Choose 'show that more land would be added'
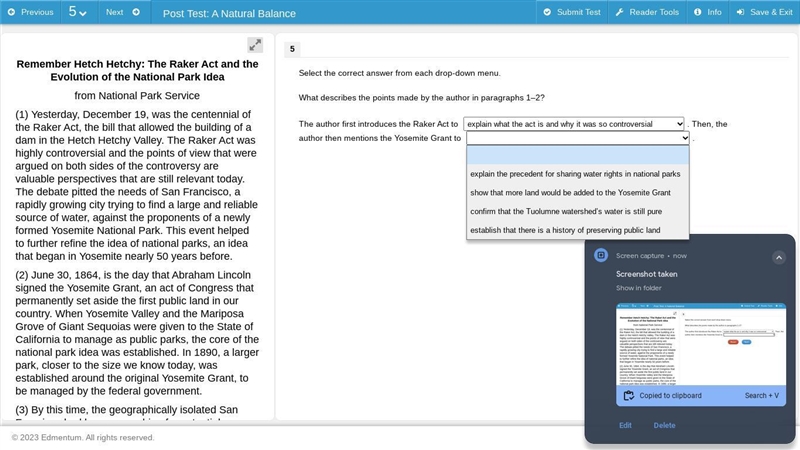Viewport: 800px width, 450px height. point(578,193)
